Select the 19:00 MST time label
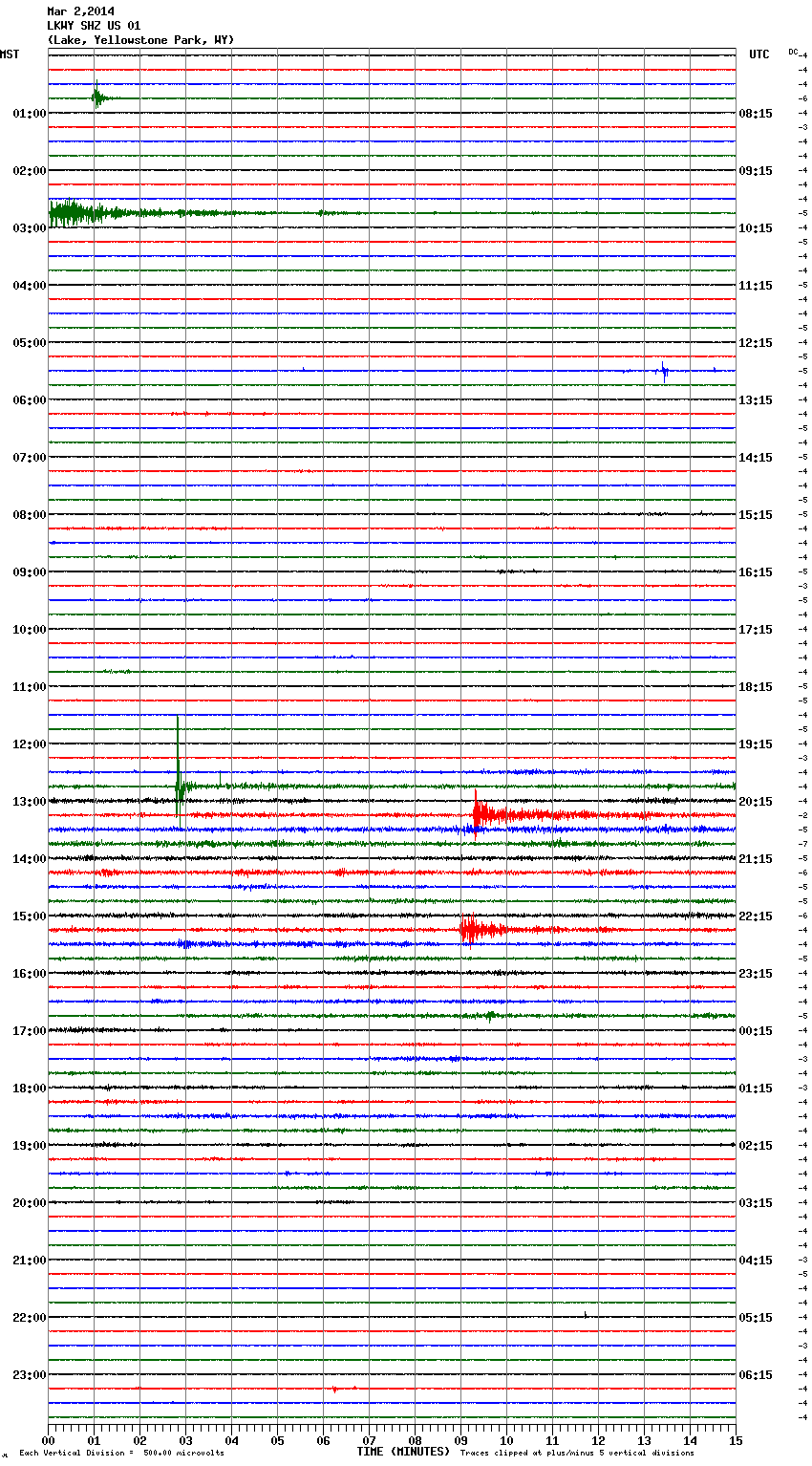812x1466 pixels. [x=30, y=1146]
